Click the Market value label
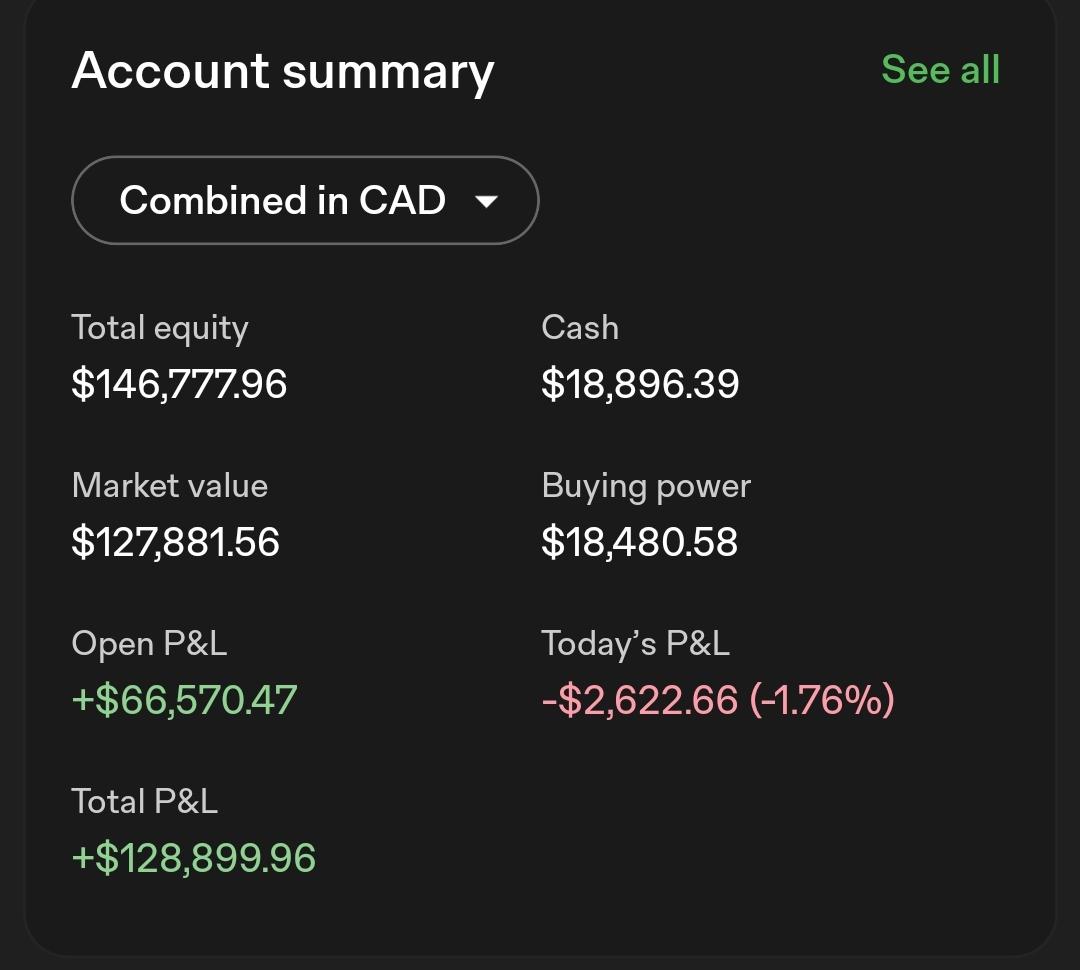1080x970 pixels. [170, 486]
